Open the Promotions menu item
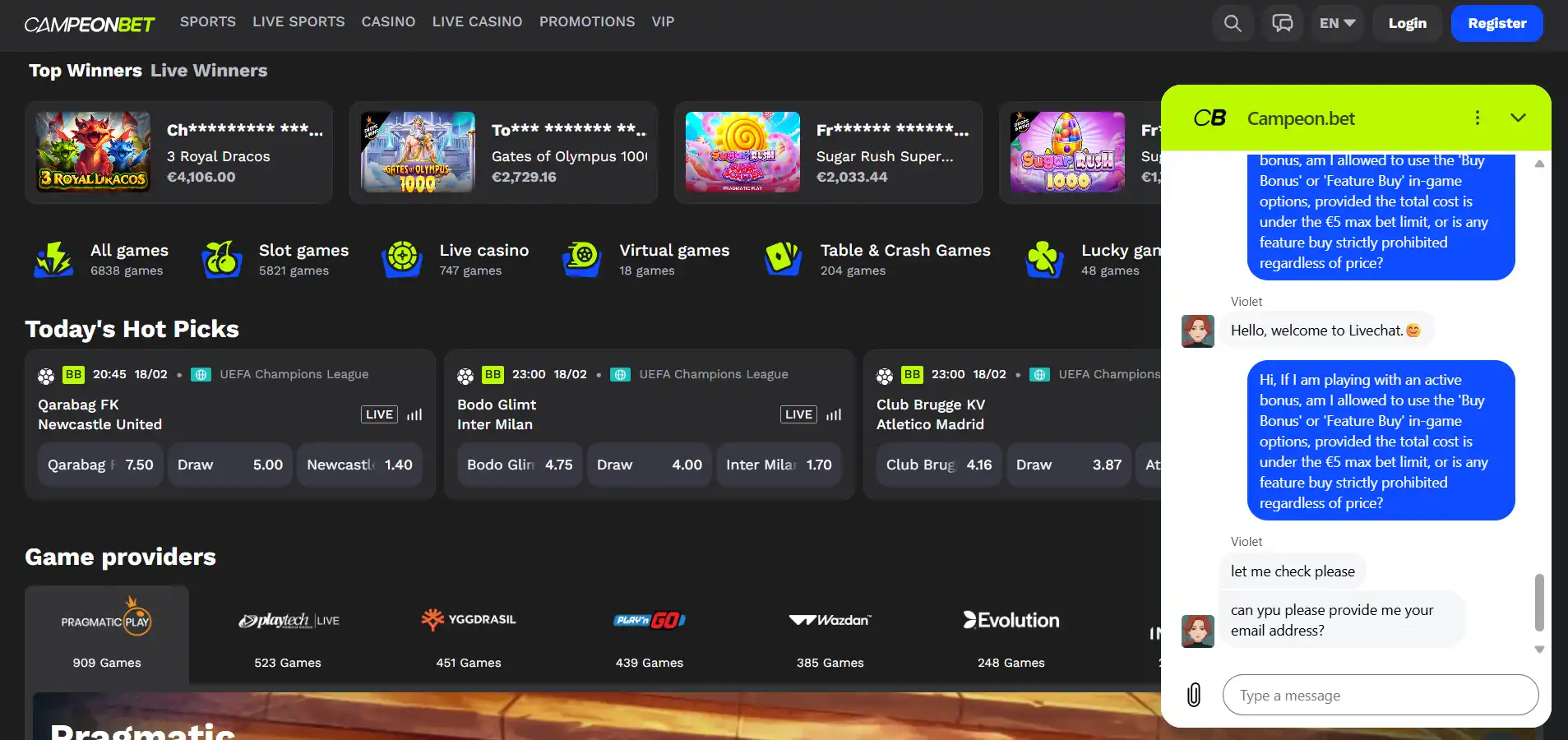 pyautogui.click(x=586, y=21)
